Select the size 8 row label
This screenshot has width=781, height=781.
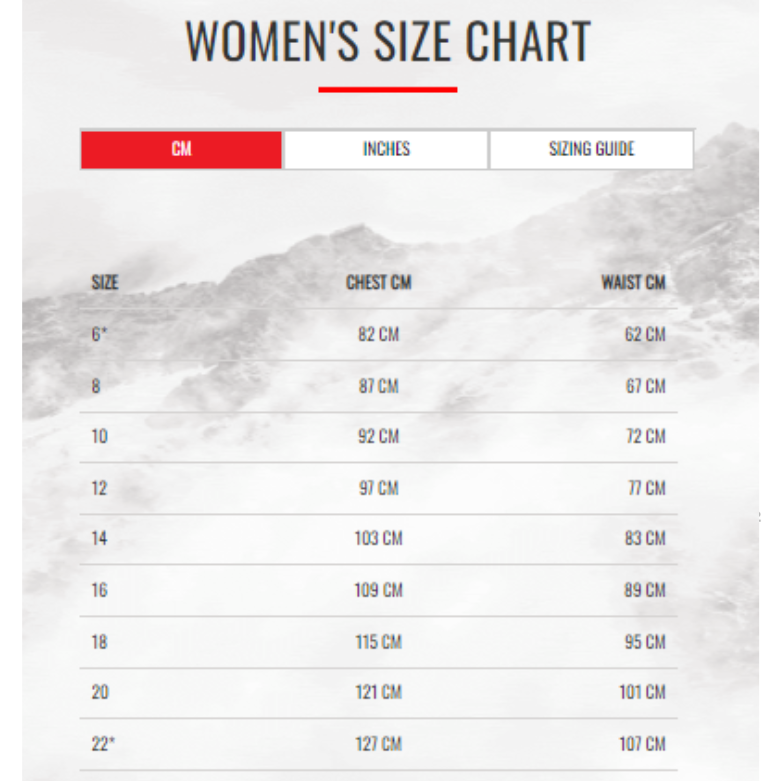[96, 386]
